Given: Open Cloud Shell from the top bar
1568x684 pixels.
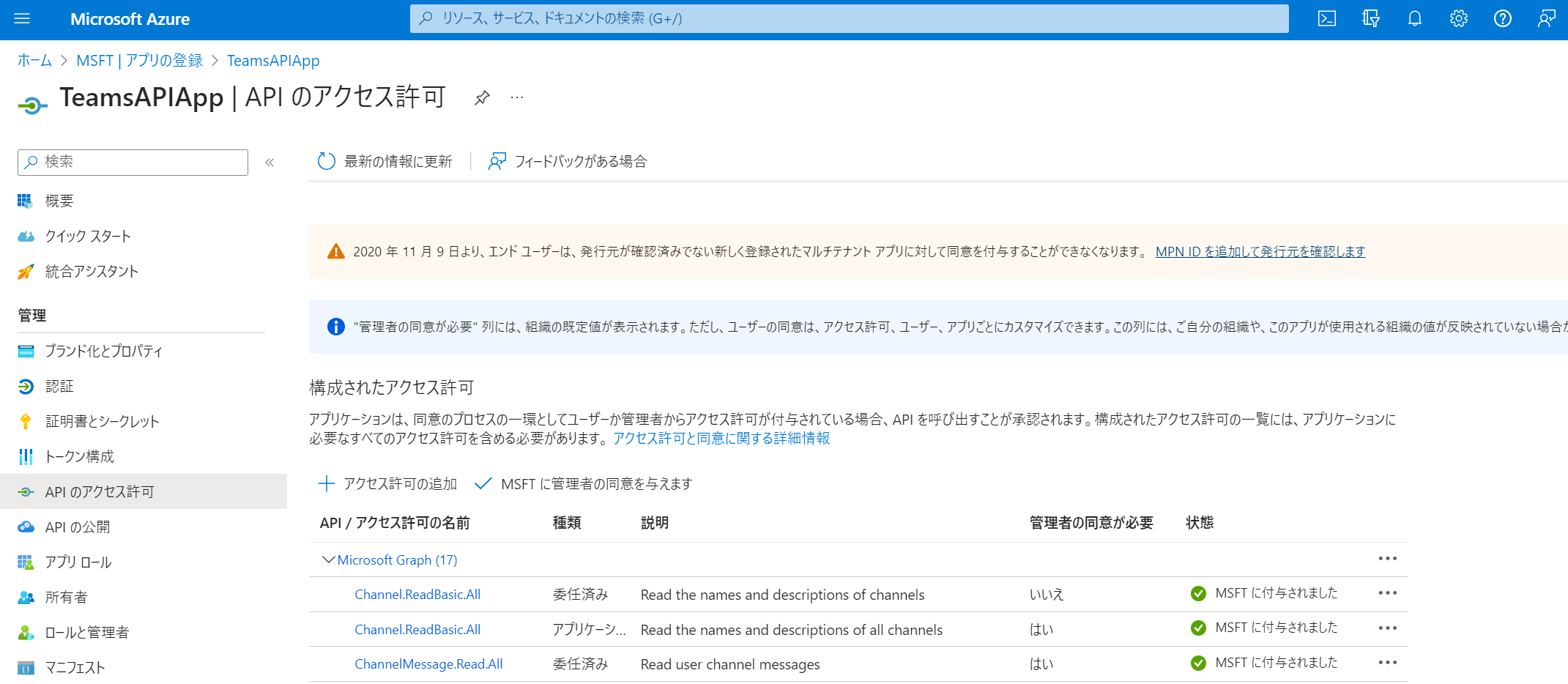Looking at the screenshot, I should click(x=1326, y=19).
